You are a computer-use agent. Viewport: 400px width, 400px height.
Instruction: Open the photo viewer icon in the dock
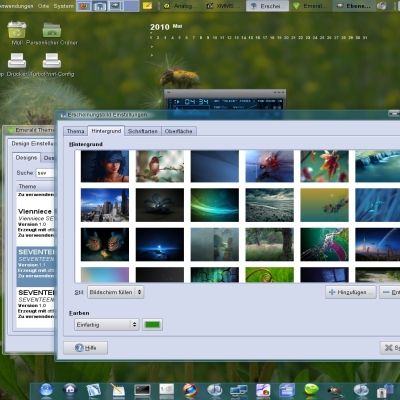click(x=94, y=390)
